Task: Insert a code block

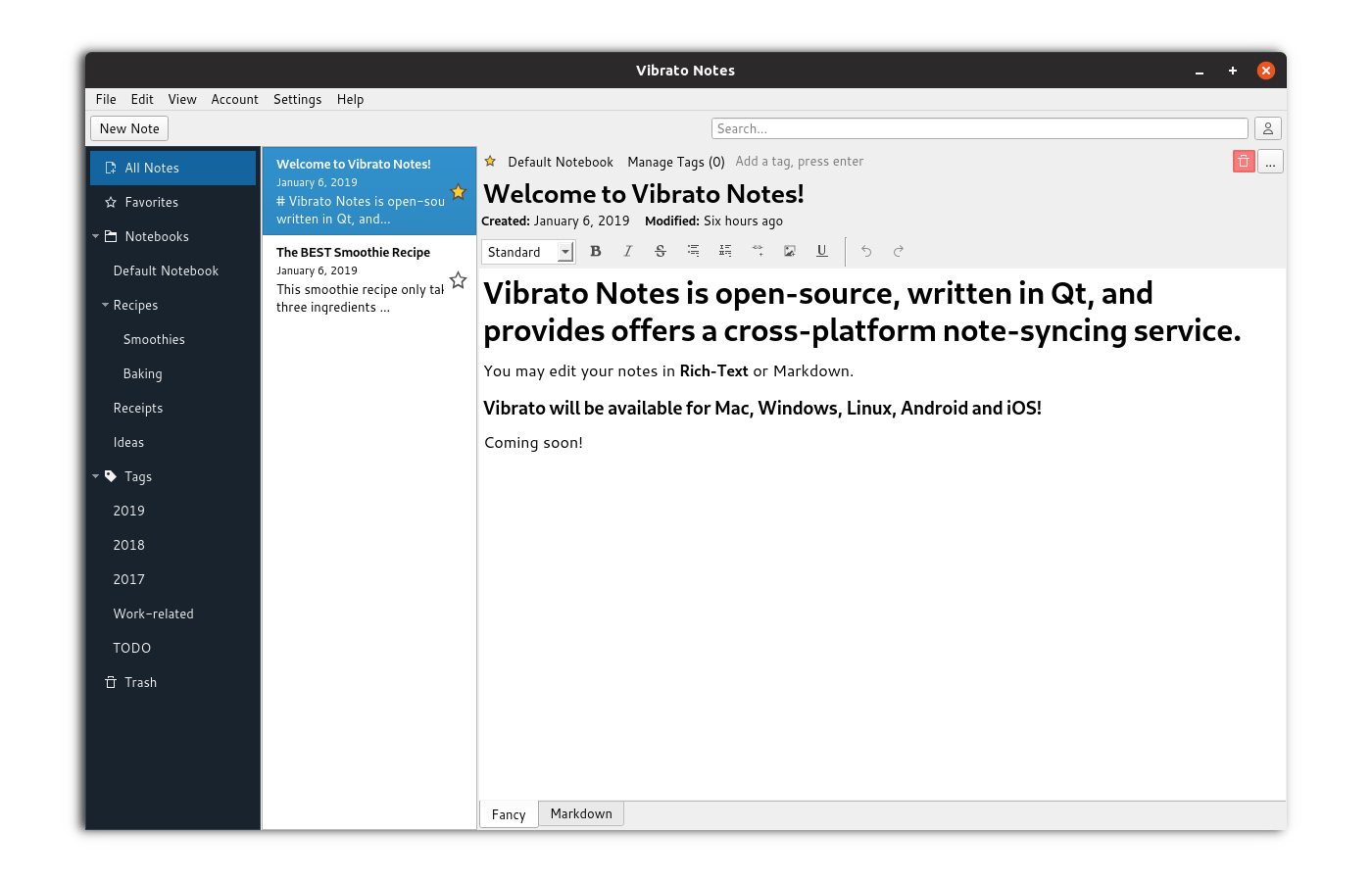Action: click(758, 251)
